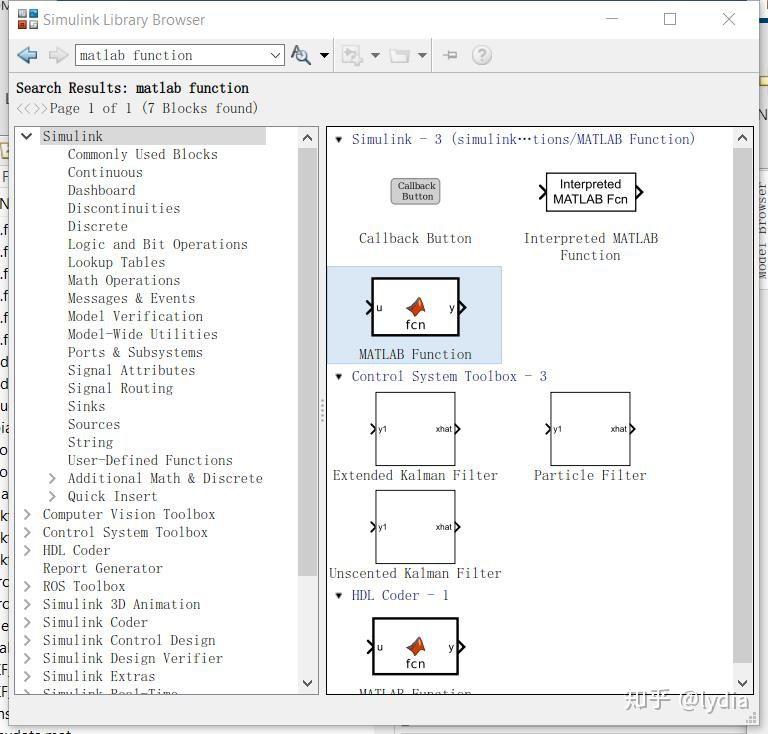Image resolution: width=768 pixels, height=734 pixels.
Task: Click the results pane scrollbar thumb
Action: (x=742, y=405)
